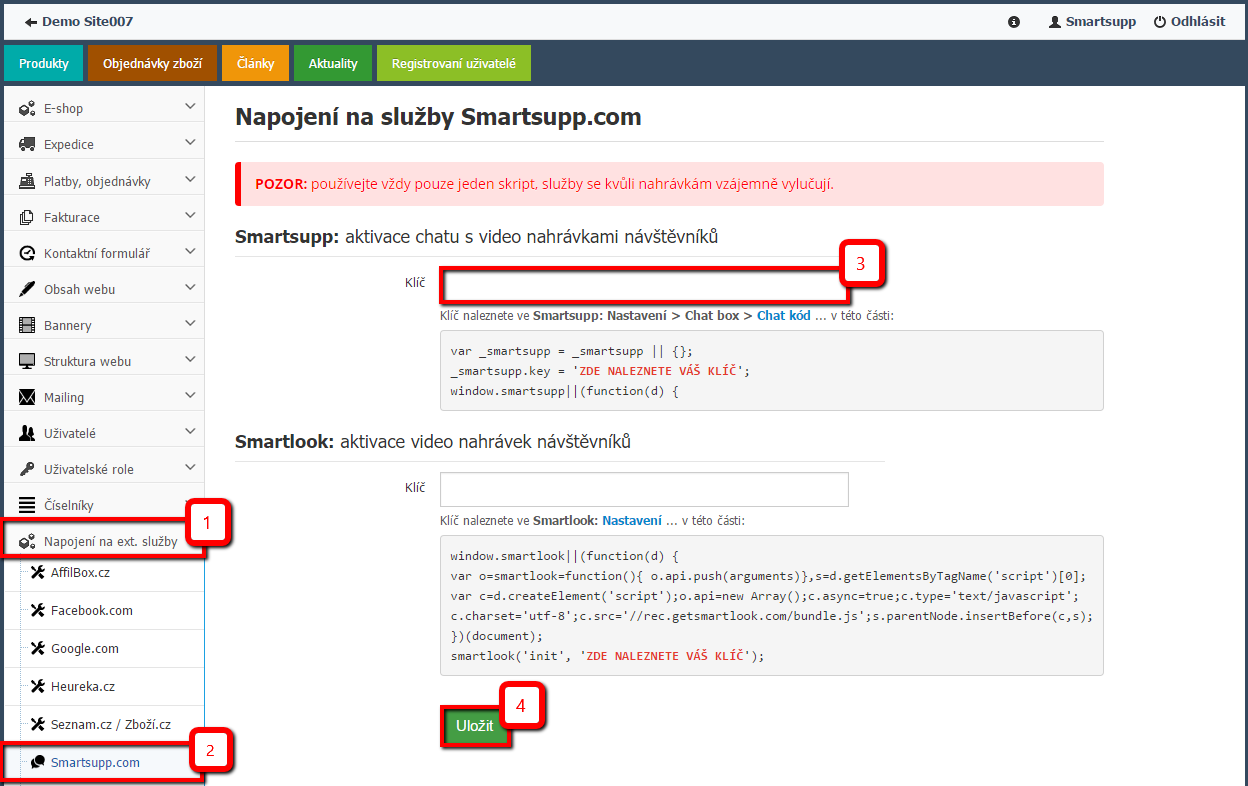This screenshot has width=1248, height=786.
Task: Expand the E-shop menu chevron
Action: pyautogui.click(x=190, y=107)
